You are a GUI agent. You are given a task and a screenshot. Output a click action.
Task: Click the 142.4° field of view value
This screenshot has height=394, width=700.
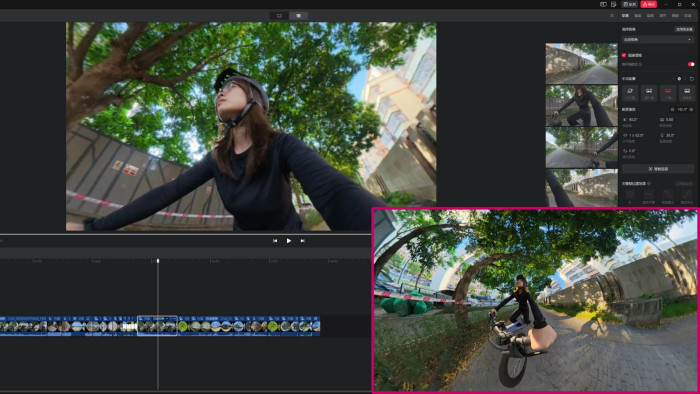tap(682, 109)
